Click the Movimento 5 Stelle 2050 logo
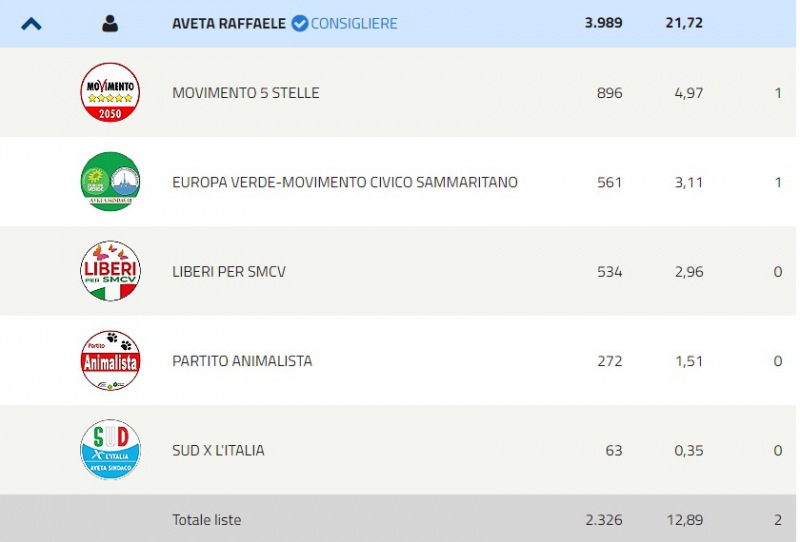 110,93
